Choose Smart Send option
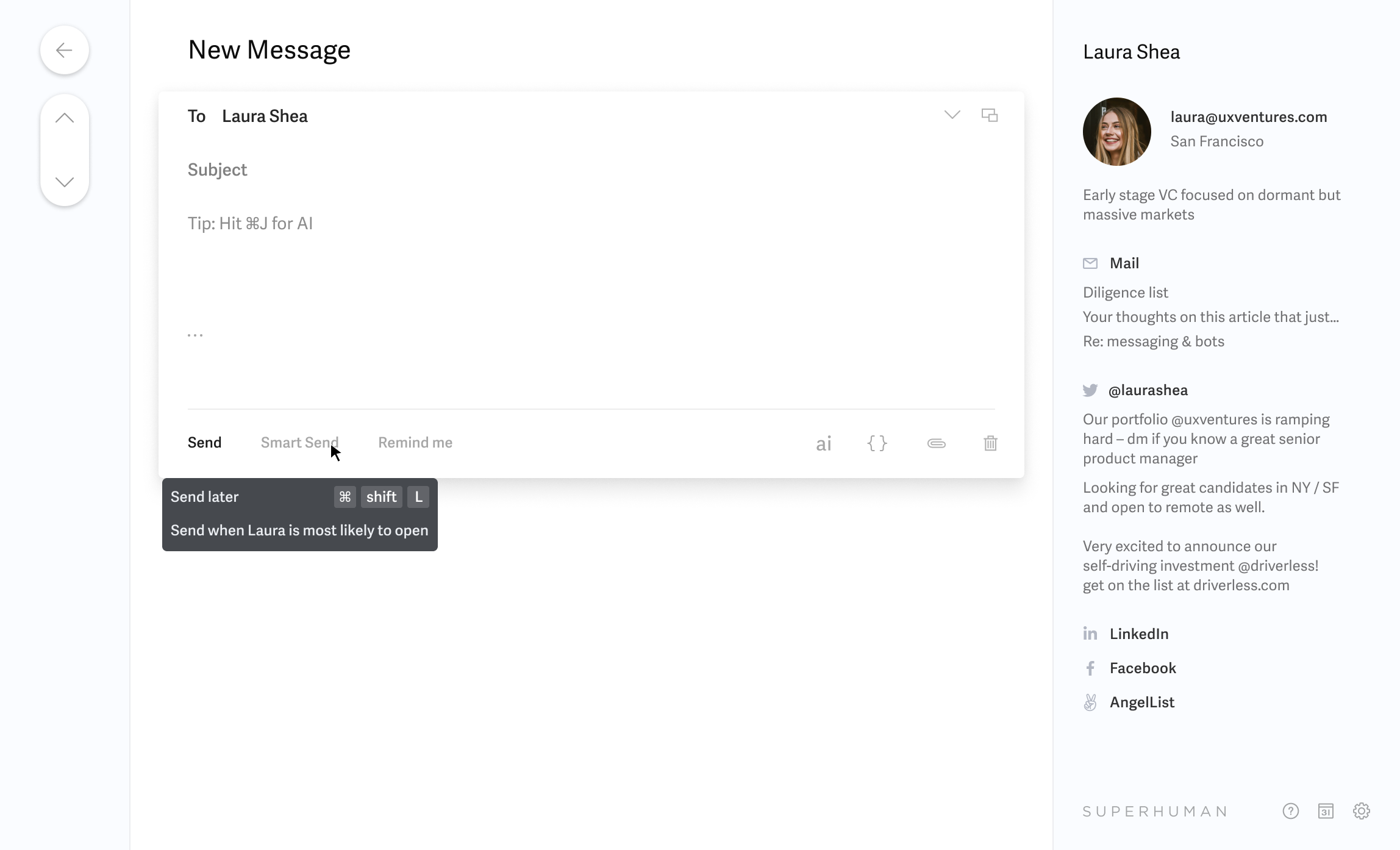The image size is (1400, 850). (x=299, y=443)
